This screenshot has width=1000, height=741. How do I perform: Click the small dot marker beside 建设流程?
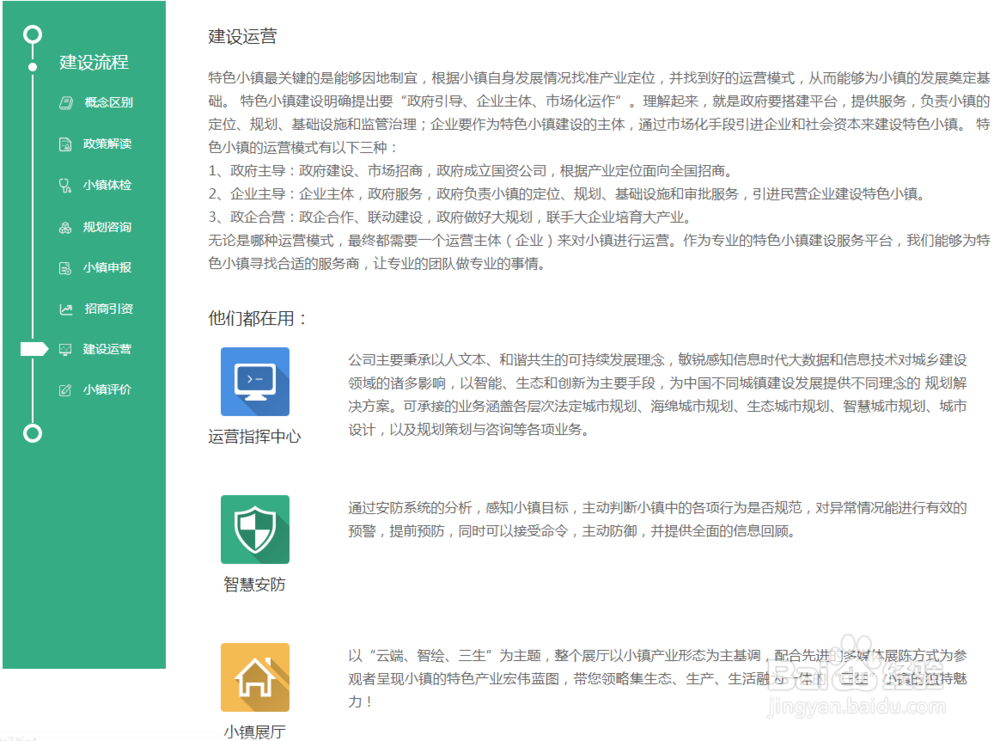coord(33,66)
